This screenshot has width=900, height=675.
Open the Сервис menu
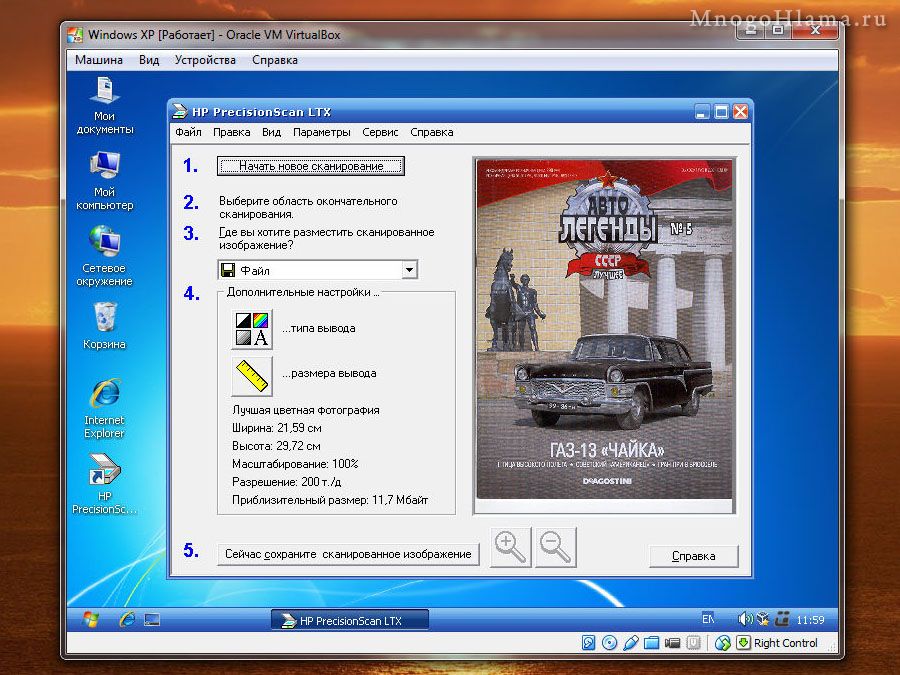pos(380,132)
